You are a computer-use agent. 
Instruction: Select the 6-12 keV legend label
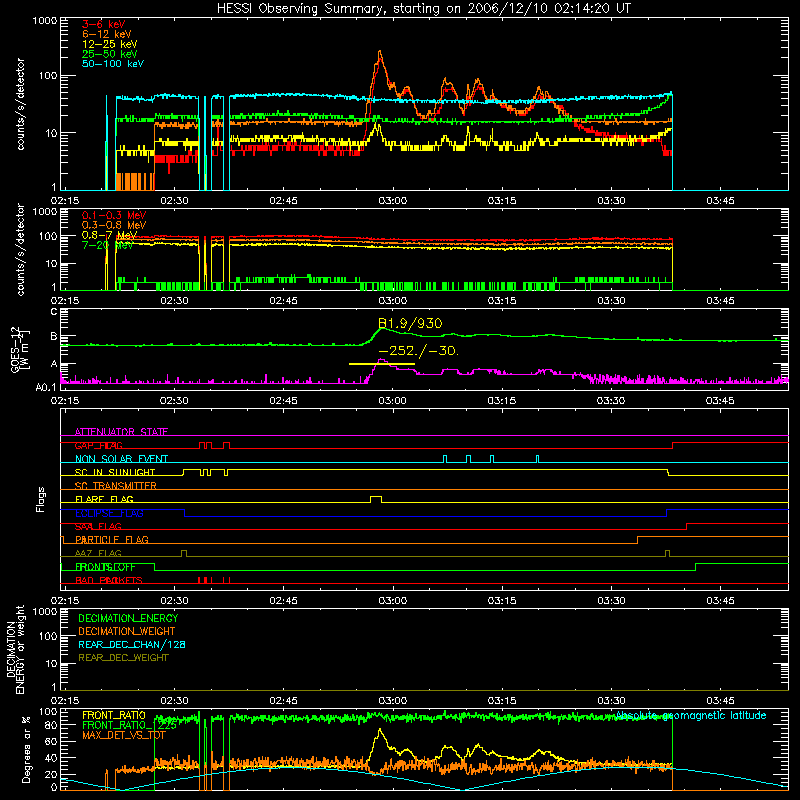tap(107, 34)
